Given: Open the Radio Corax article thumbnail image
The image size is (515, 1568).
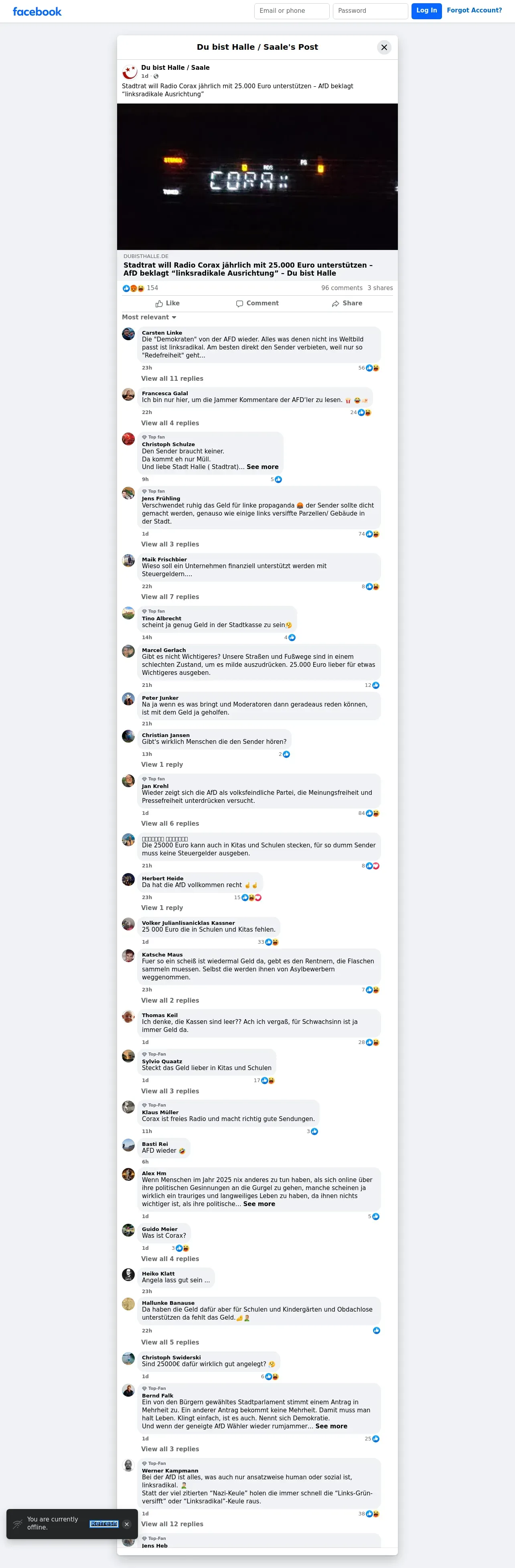Looking at the screenshot, I should (257, 177).
